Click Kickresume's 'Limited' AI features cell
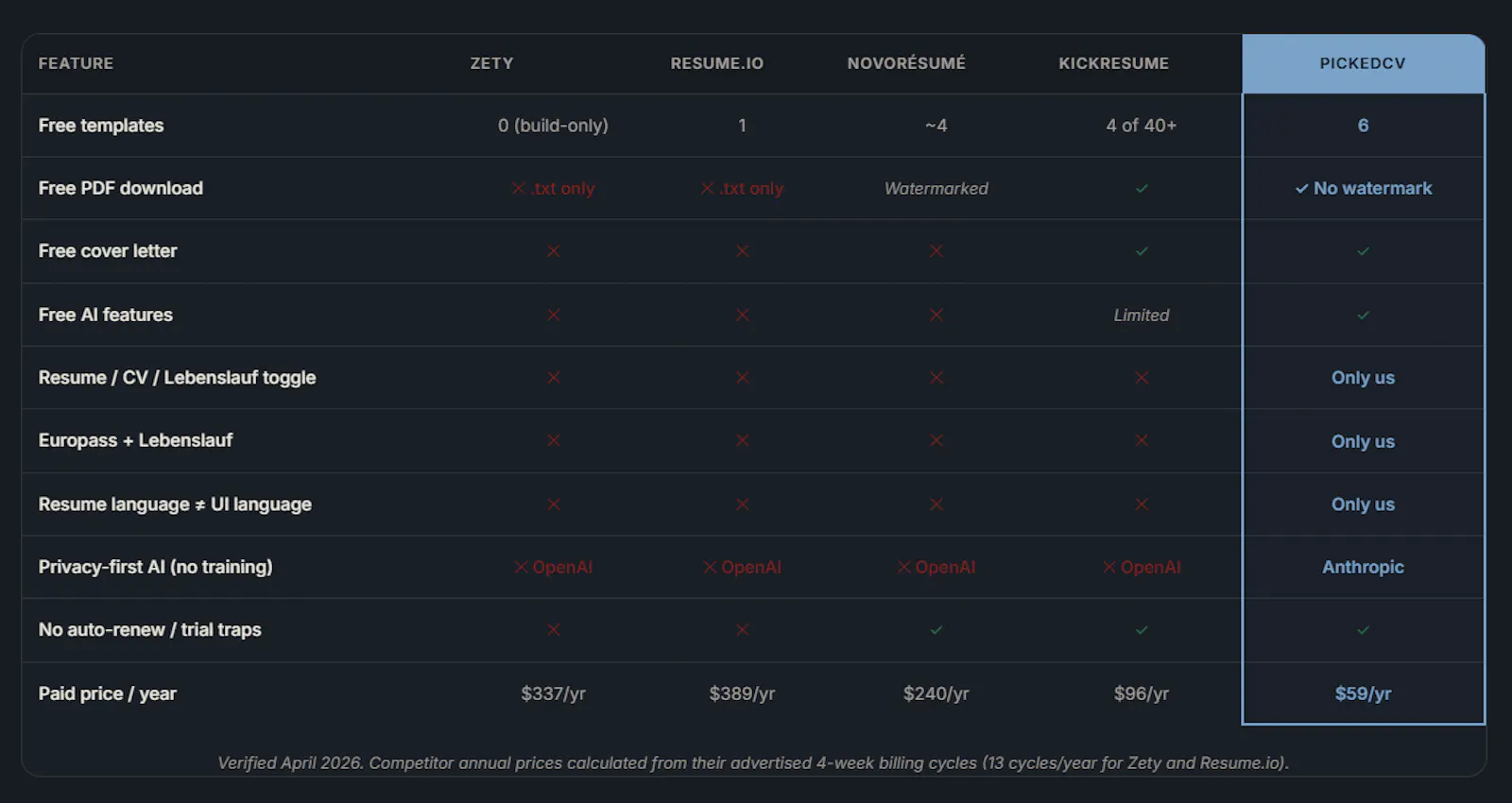 click(1142, 316)
